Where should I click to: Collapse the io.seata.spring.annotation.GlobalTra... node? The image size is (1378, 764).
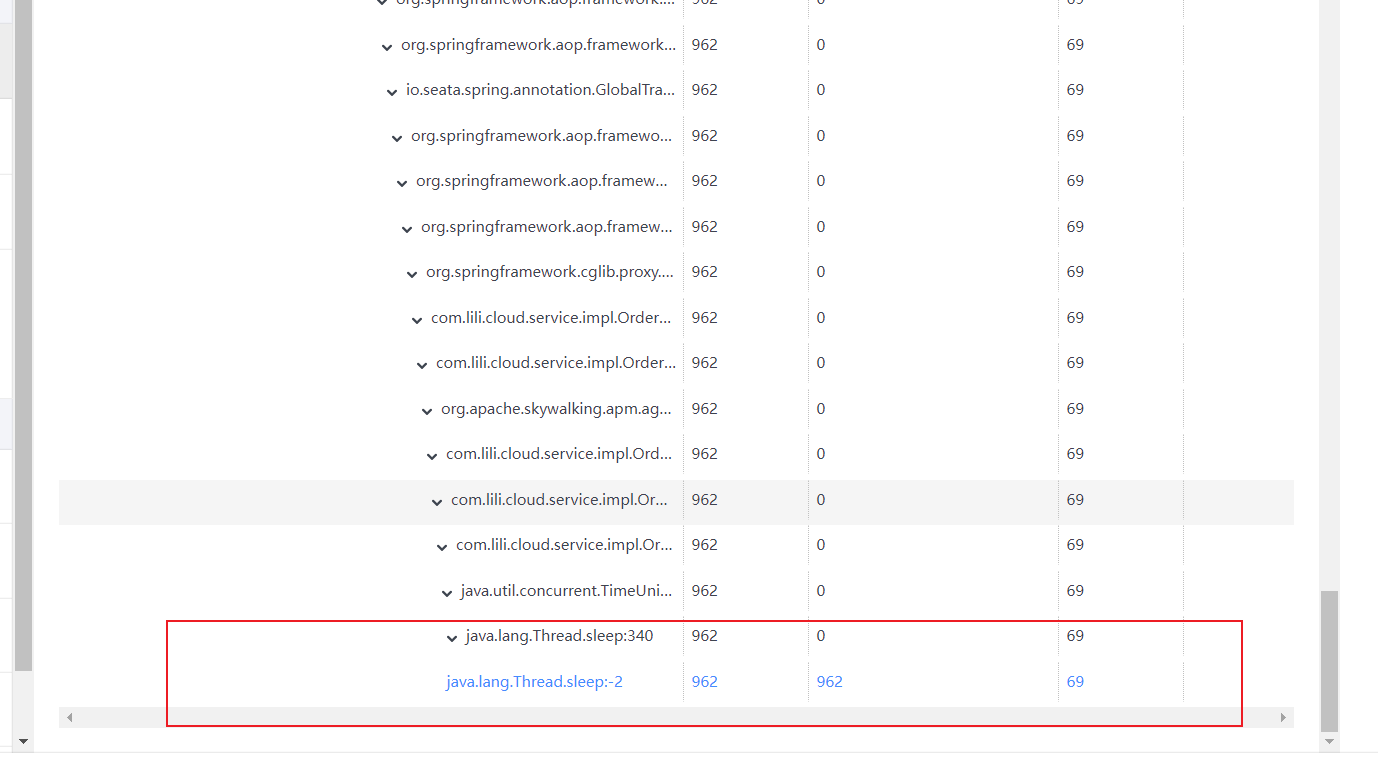392,92
